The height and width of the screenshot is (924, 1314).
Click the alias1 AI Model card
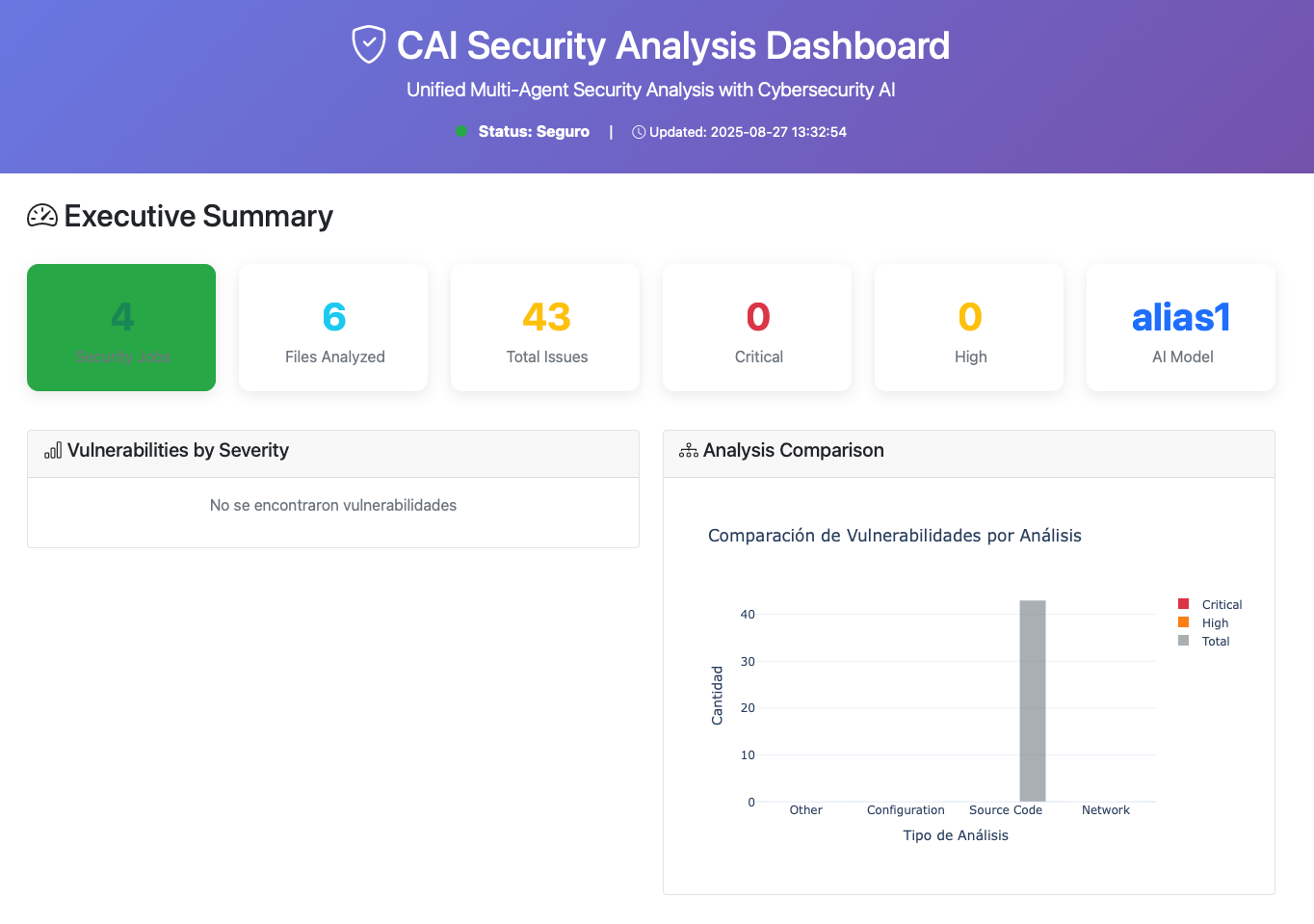pos(1181,327)
